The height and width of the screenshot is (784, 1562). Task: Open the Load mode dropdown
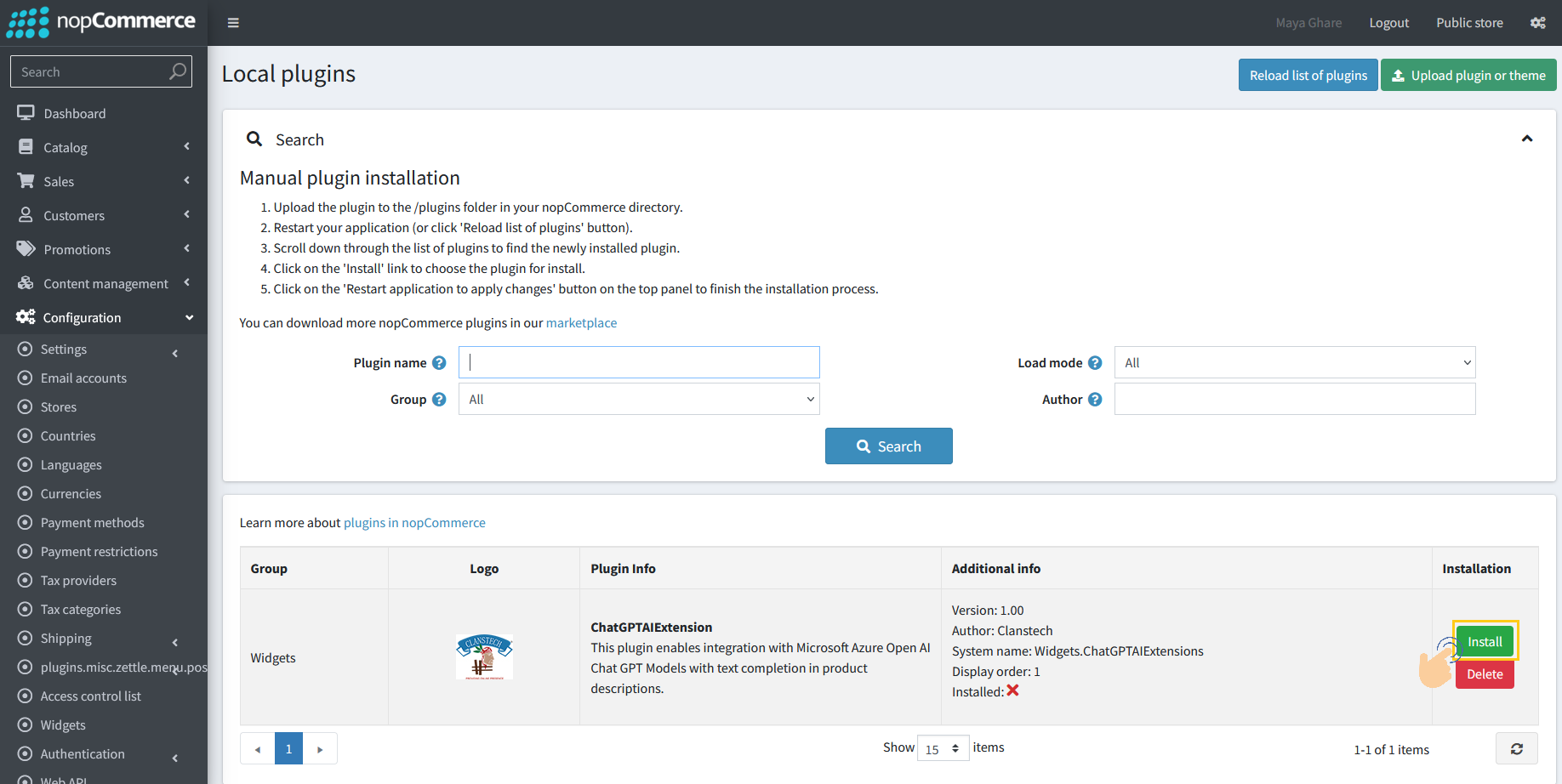(x=1295, y=362)
